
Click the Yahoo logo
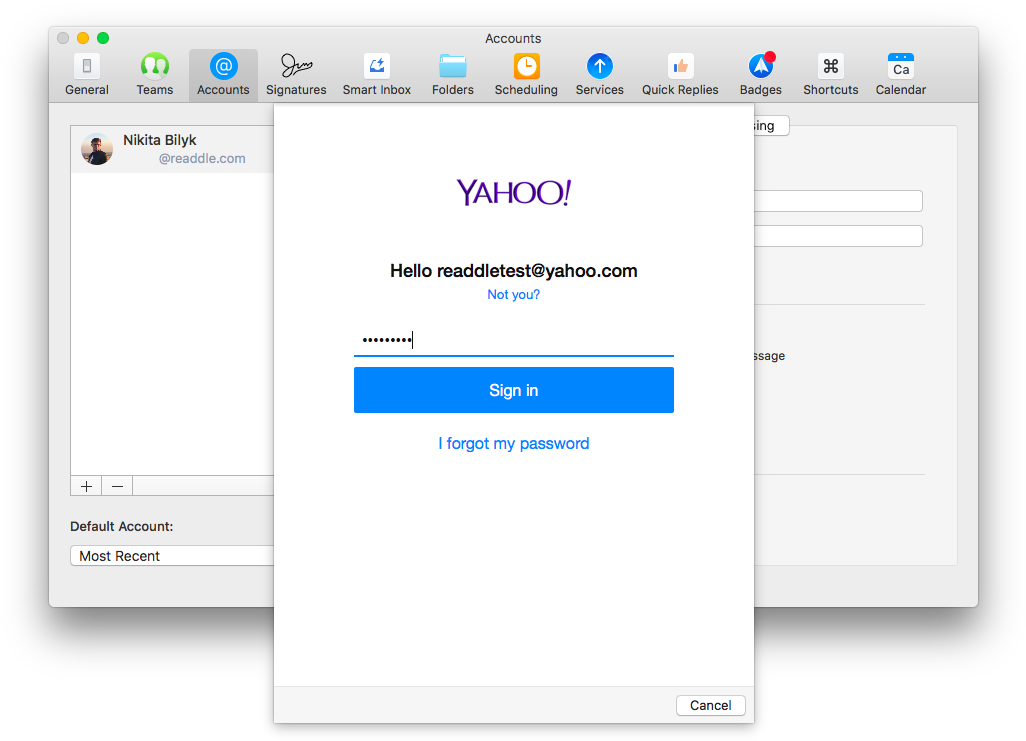tap(514, 192)
